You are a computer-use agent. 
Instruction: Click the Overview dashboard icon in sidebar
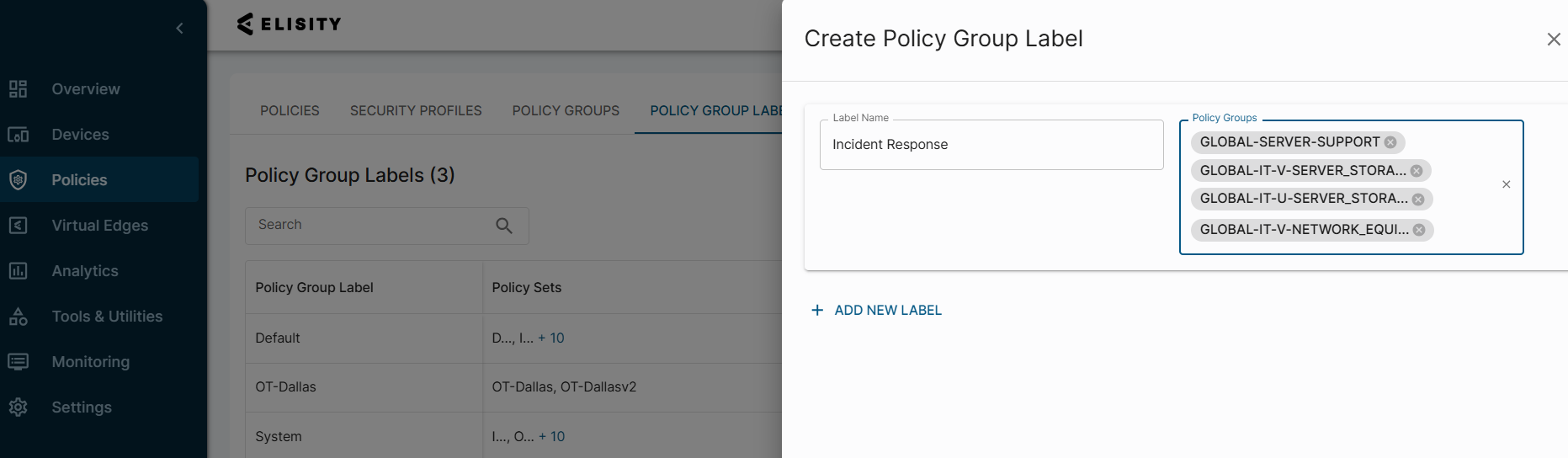(19, 89)
